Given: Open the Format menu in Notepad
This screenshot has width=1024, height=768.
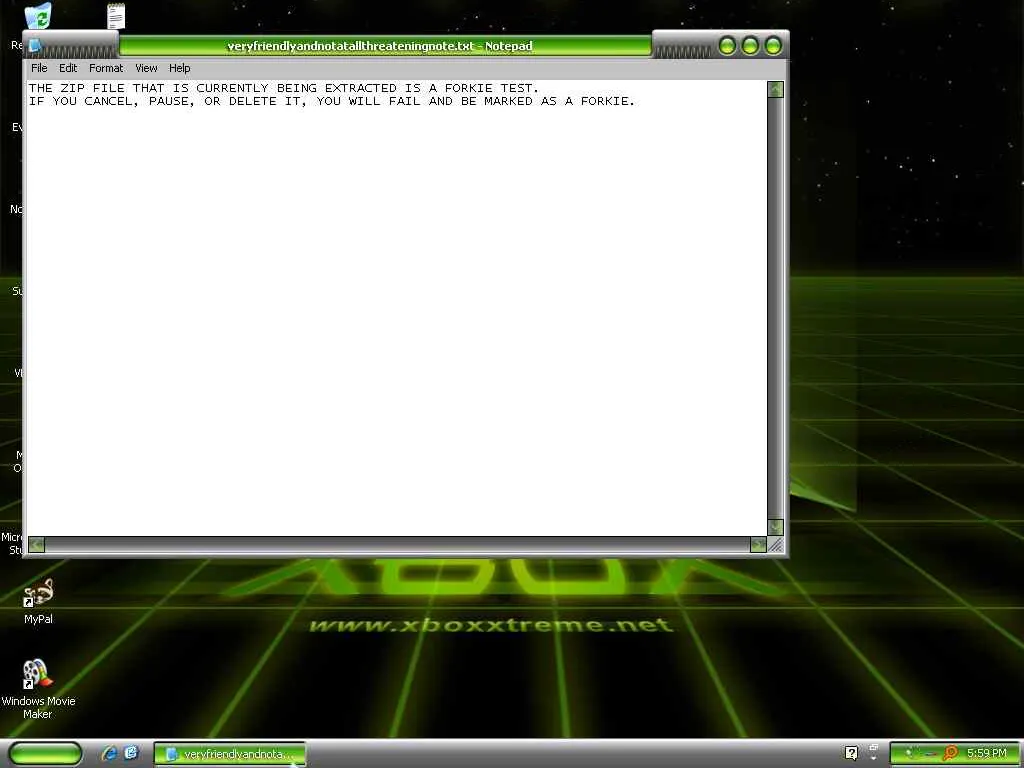Looking at the screenshot, I should 106,68.
